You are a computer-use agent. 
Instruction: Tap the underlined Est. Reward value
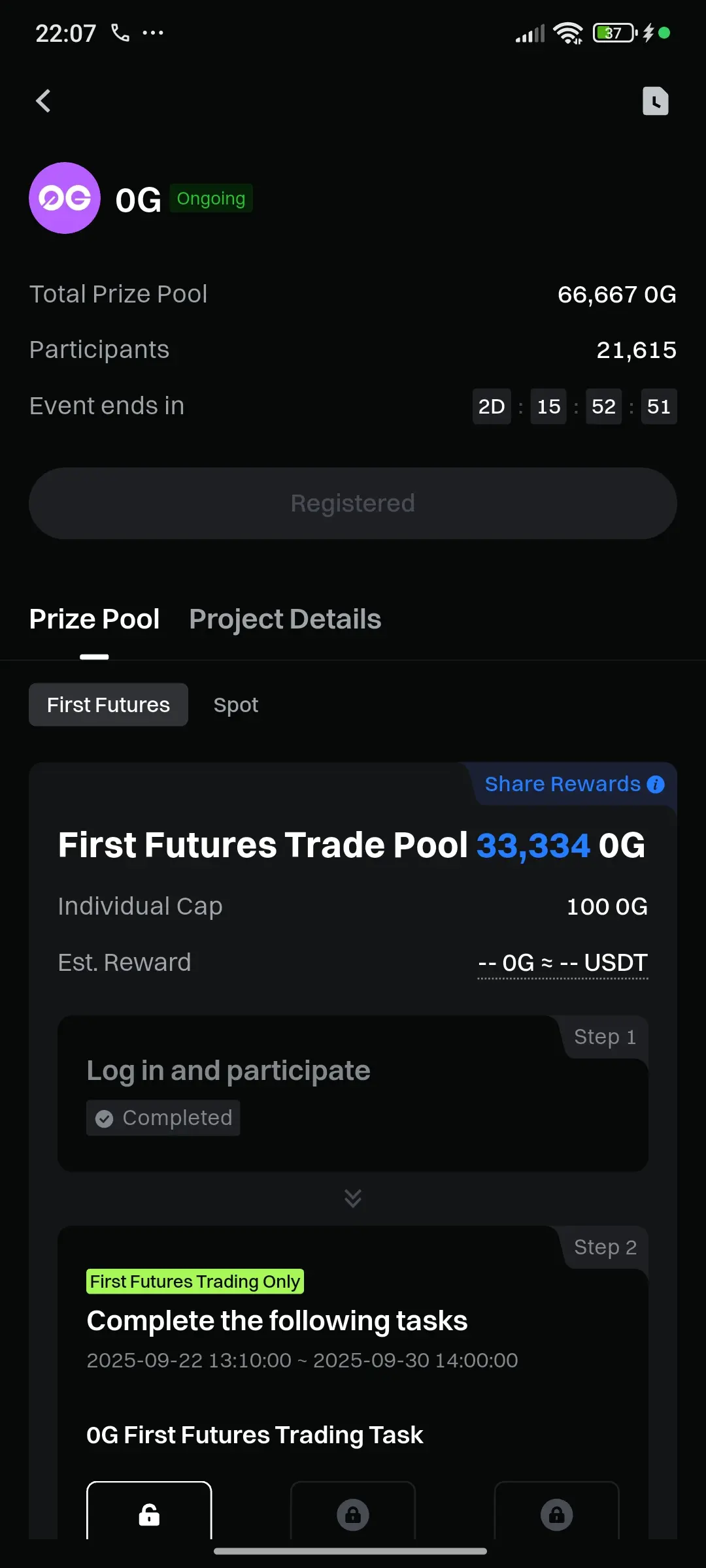pyautogui.click(x=563, y=963)
